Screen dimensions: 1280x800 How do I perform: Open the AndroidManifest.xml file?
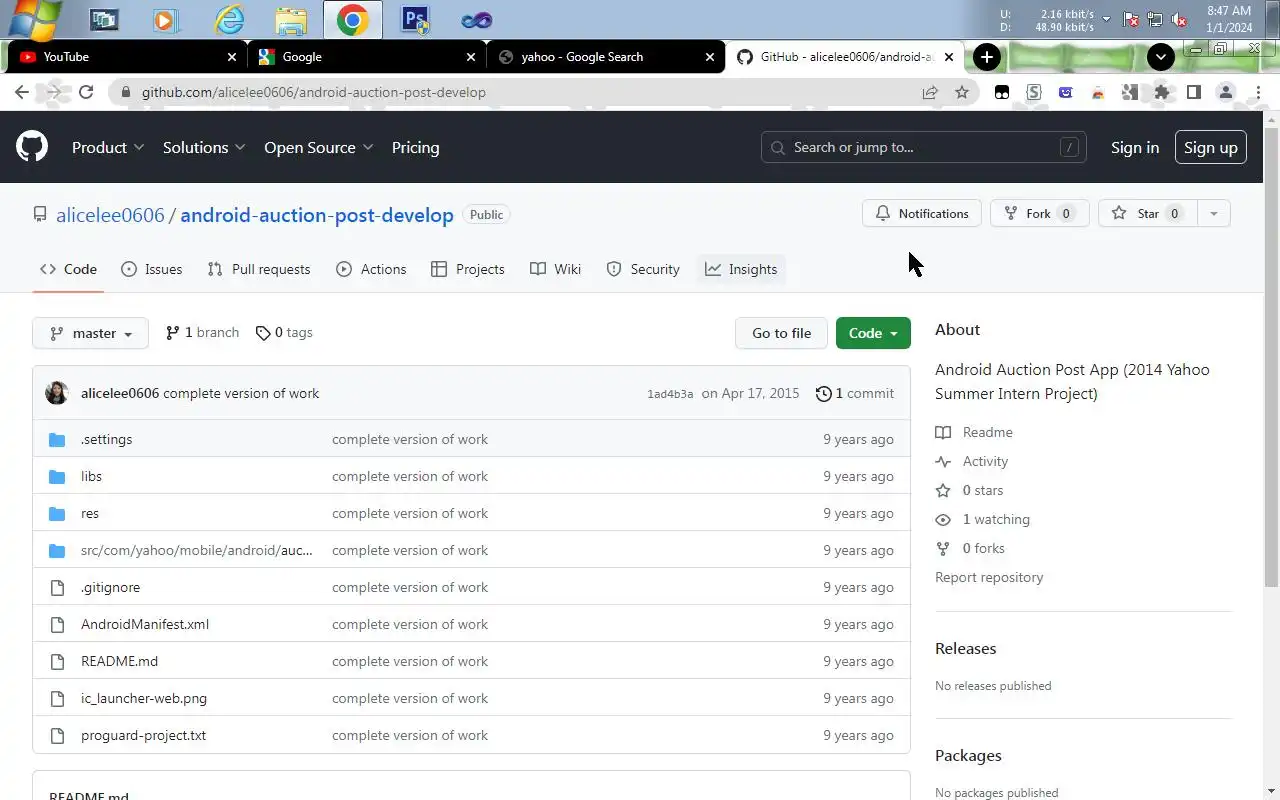tap(145, 624)
